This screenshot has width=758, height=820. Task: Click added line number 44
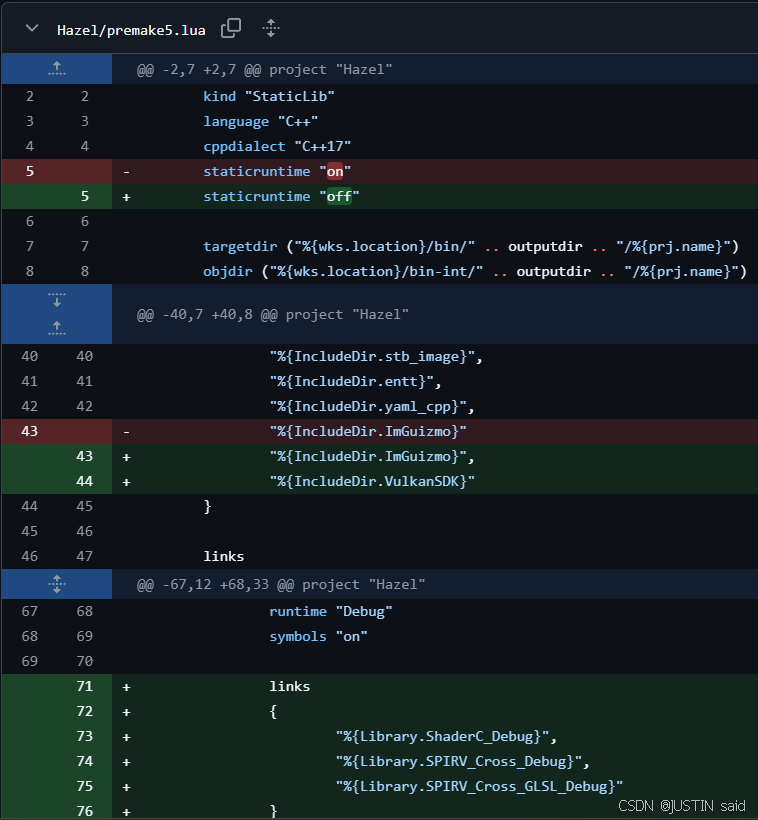[x=84, y=481]
